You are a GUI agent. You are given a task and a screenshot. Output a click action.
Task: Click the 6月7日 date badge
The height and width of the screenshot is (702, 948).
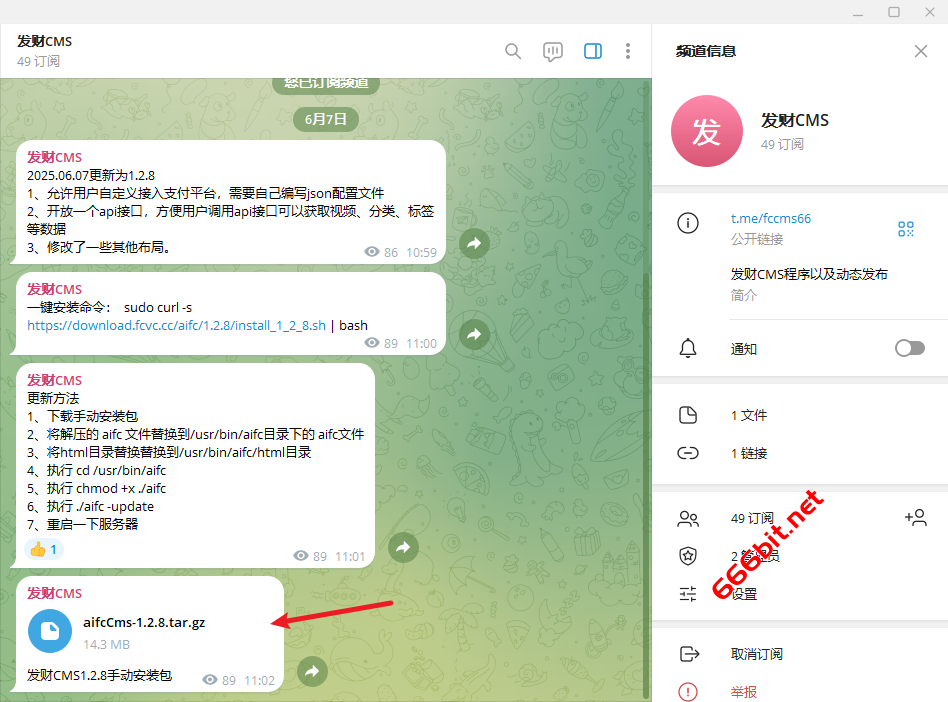click(x=326, y=119)
